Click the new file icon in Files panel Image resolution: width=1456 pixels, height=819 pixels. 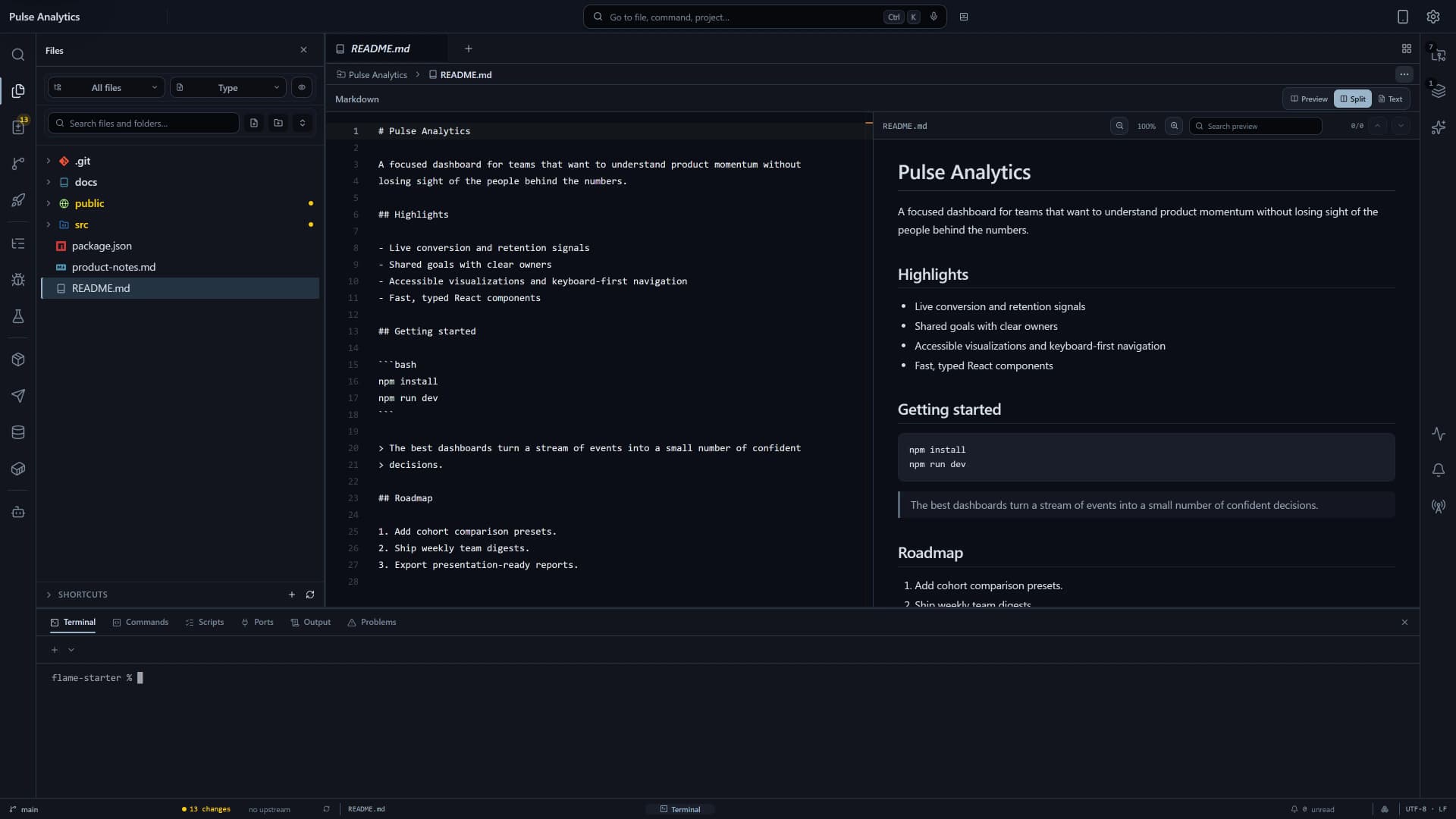click(x=254, y=123)
